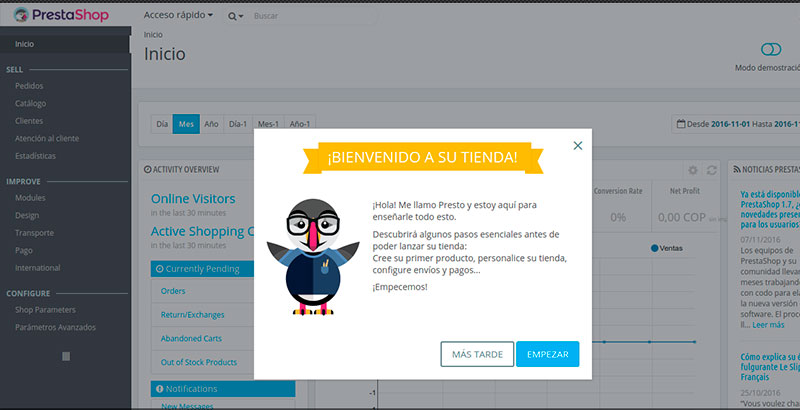Select the Mes date range button
The height and width of the screenshot is (410, 800).
[186, 124]
